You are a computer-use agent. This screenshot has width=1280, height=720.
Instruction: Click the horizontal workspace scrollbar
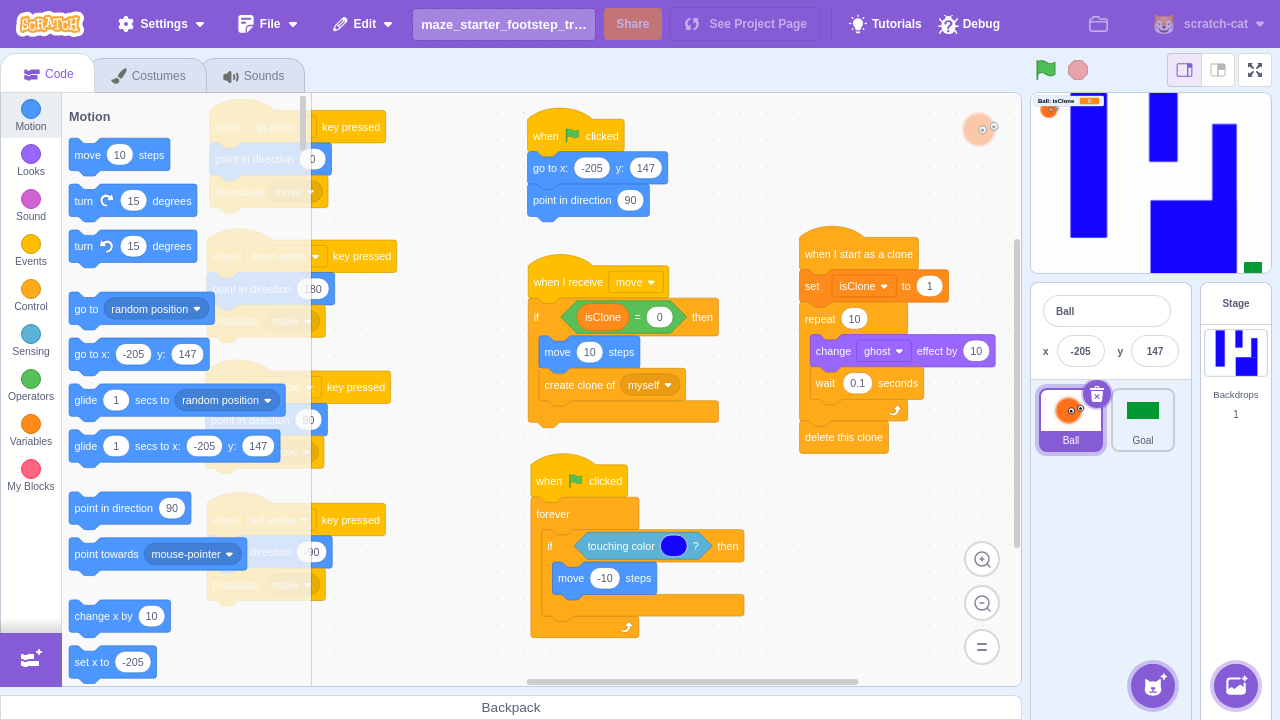point(692,682)
